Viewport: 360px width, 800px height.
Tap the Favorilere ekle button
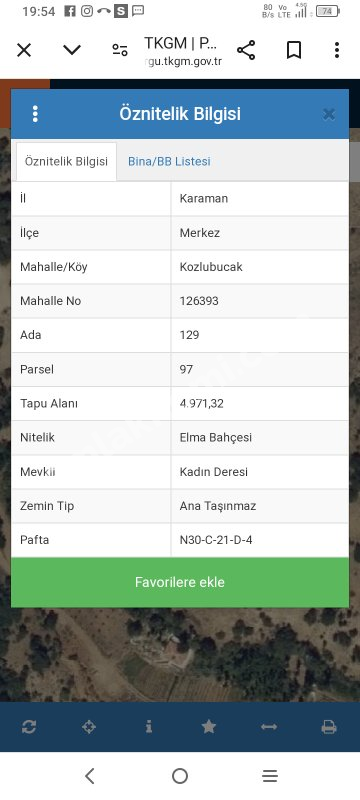point(180,582)
